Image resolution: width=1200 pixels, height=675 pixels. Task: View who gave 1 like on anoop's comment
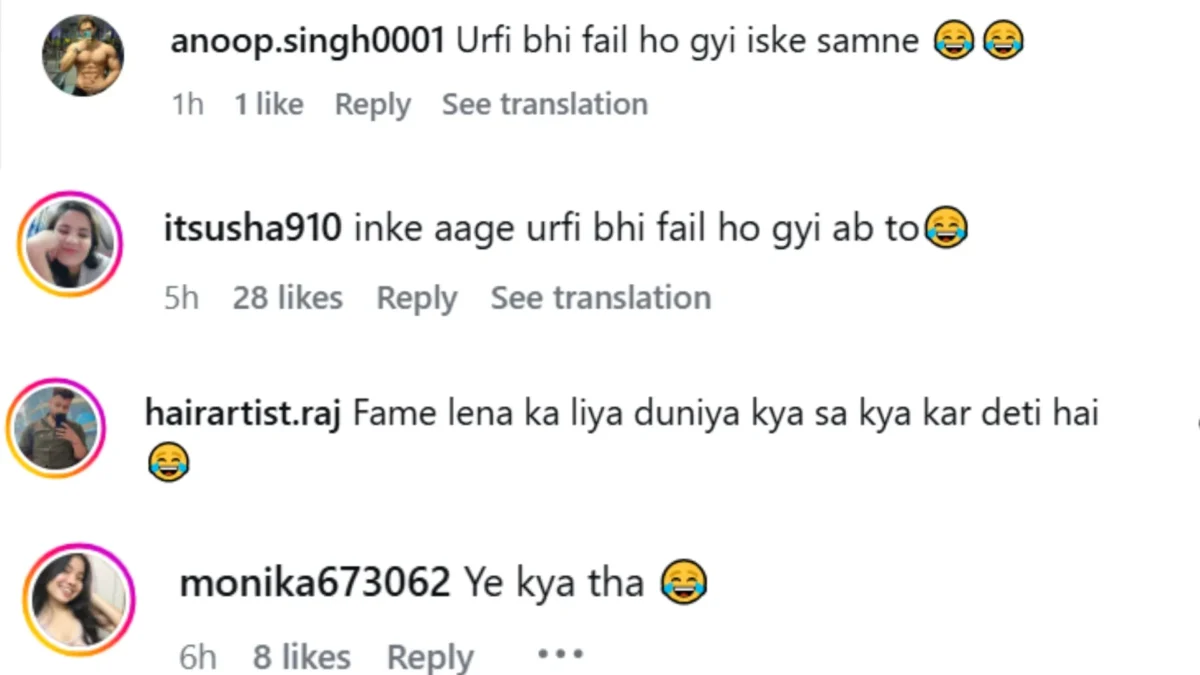tap(269, 104)
